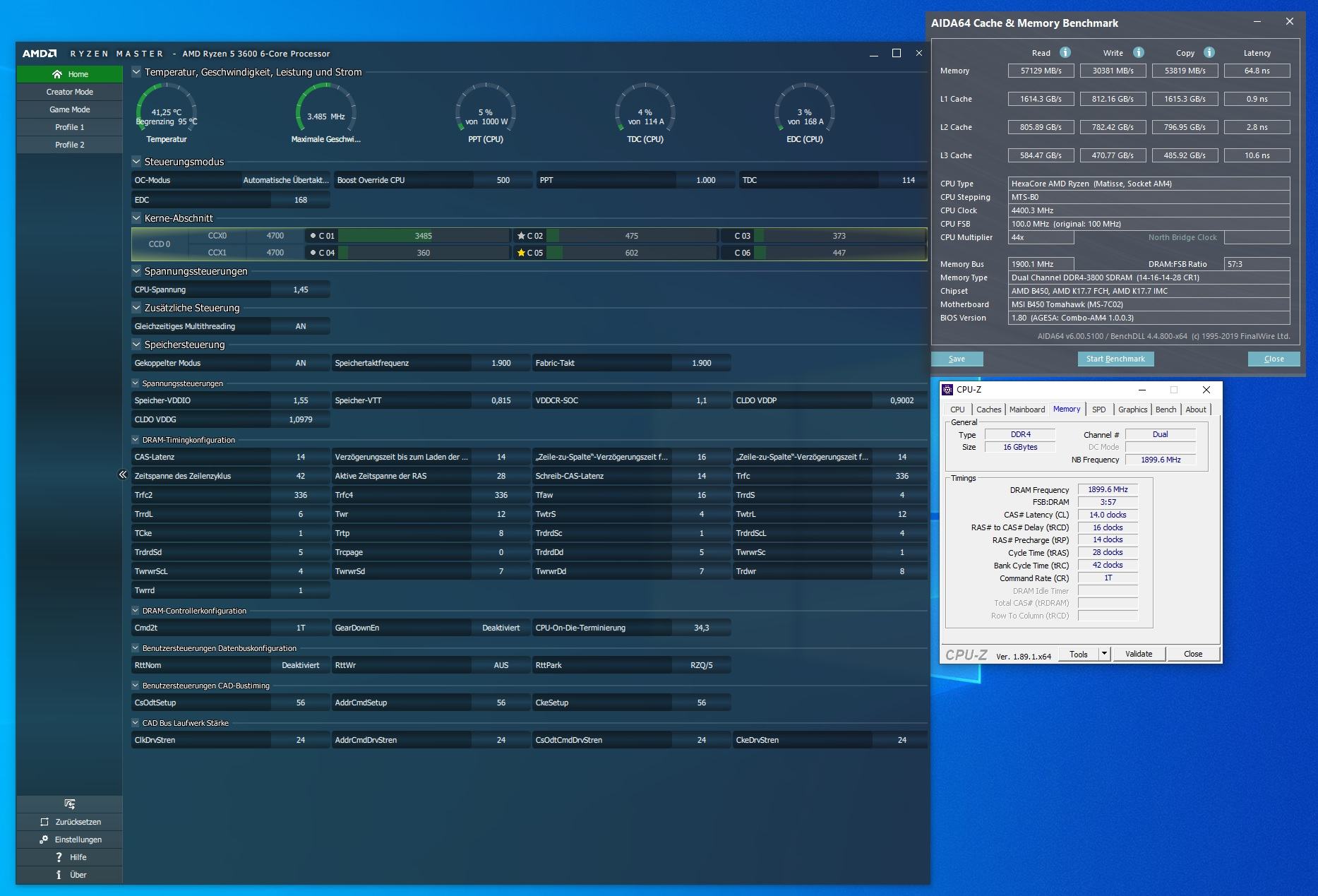Click Start Benchmark in AIDA64
This screenshot has width=1318, height=896.
pos(1115,359)
